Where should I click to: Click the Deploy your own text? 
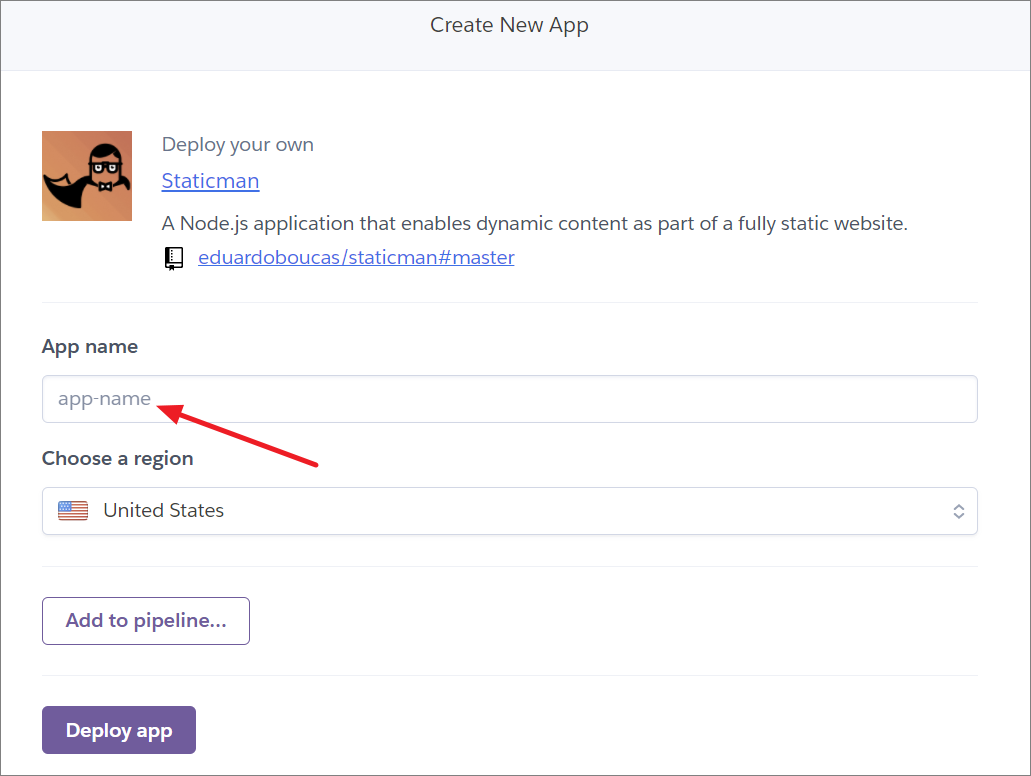click(237, 145)
